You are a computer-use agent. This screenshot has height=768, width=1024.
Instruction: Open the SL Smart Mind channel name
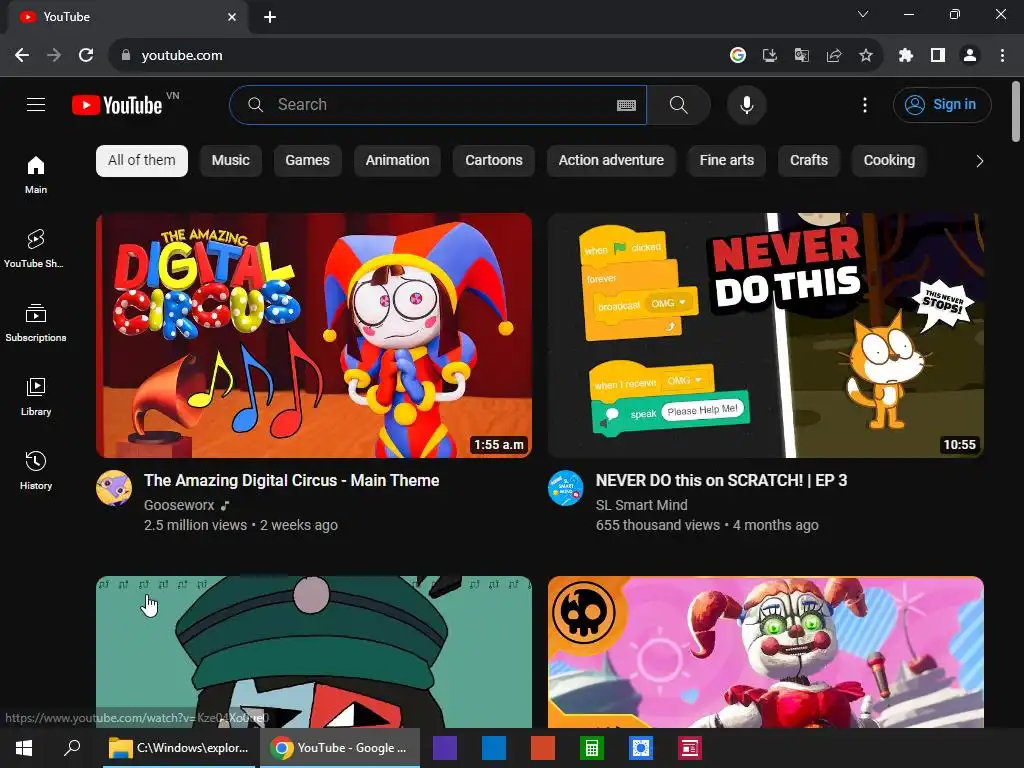(641, 505)
